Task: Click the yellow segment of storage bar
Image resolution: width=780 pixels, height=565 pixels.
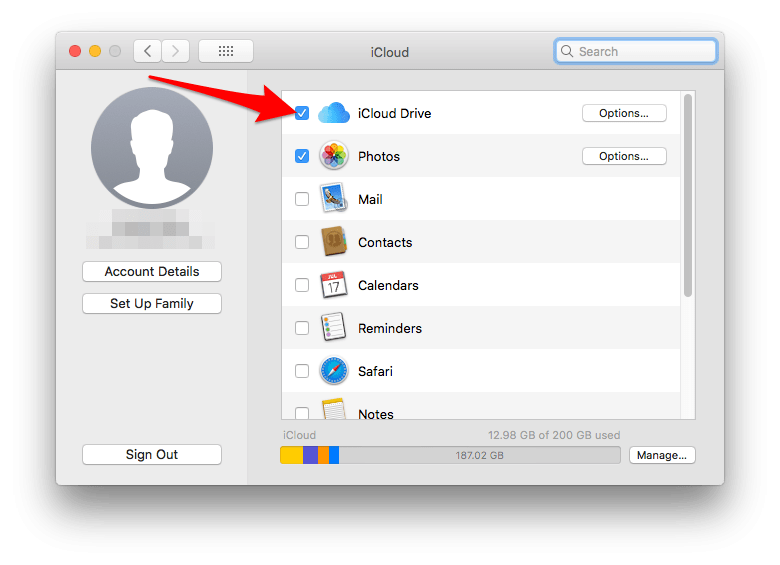Action: coord(292,455)
